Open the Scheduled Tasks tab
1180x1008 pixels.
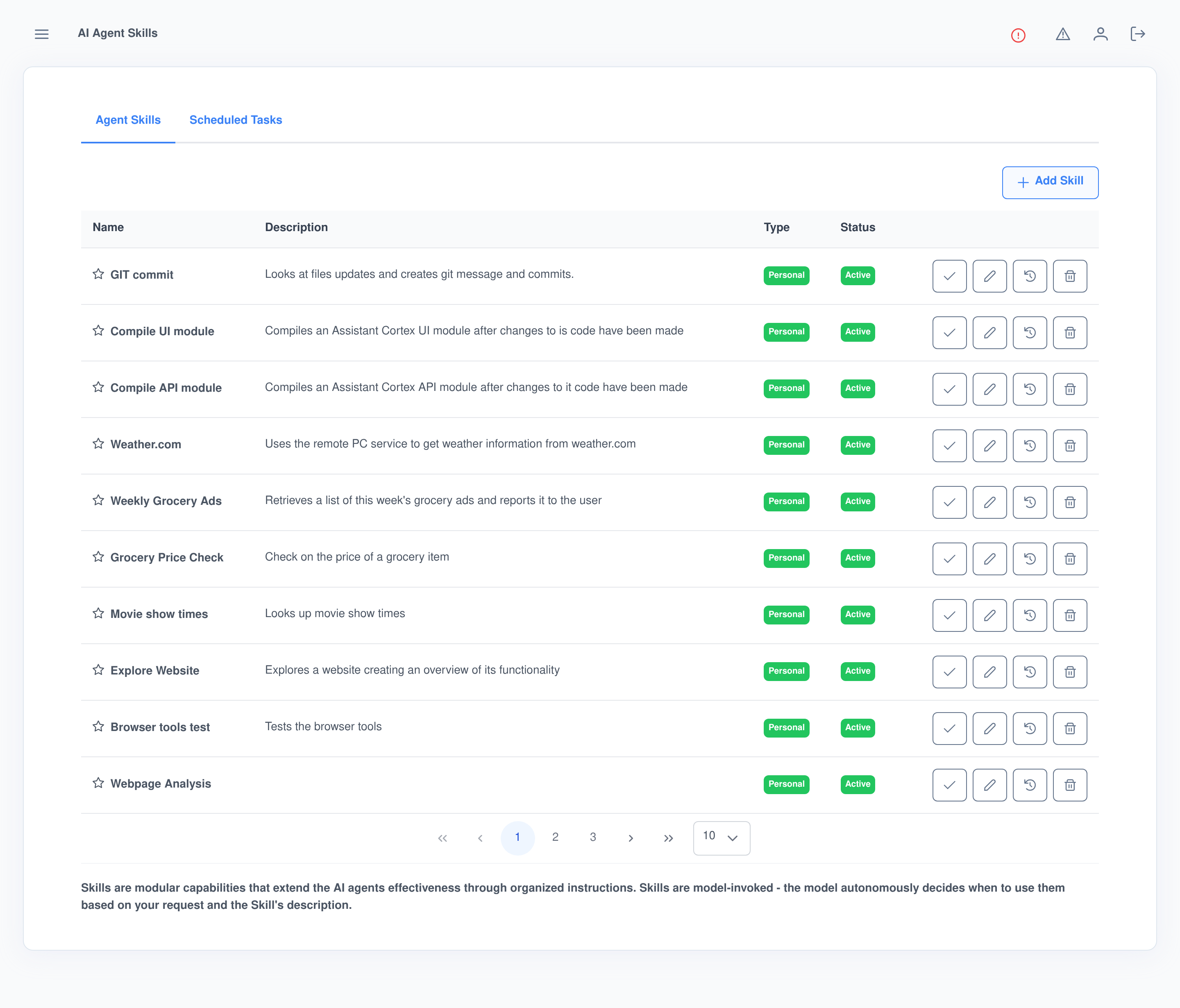point(236,120)
